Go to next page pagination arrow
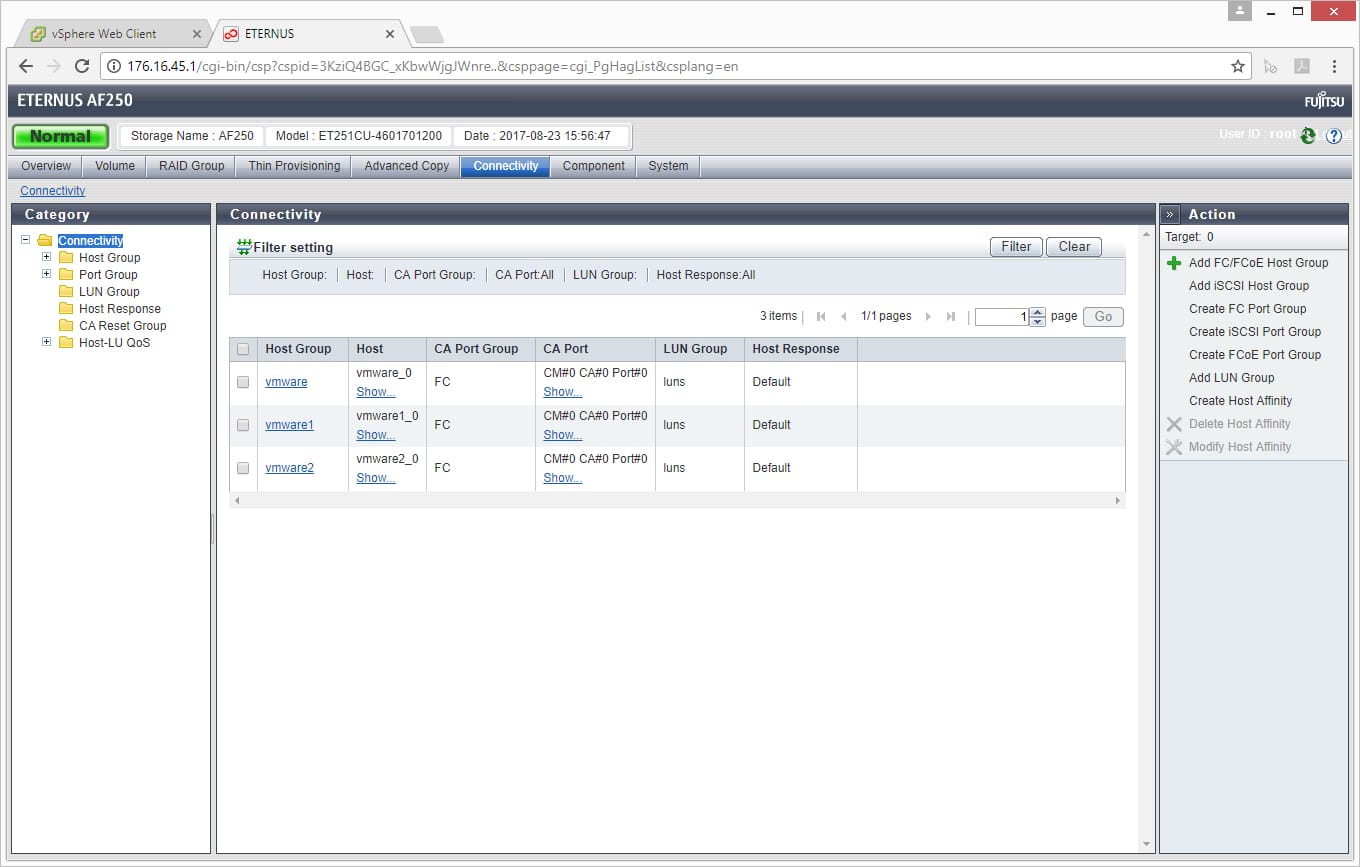1360x867 pixels. pyautogui.click(x=928, y=316)
